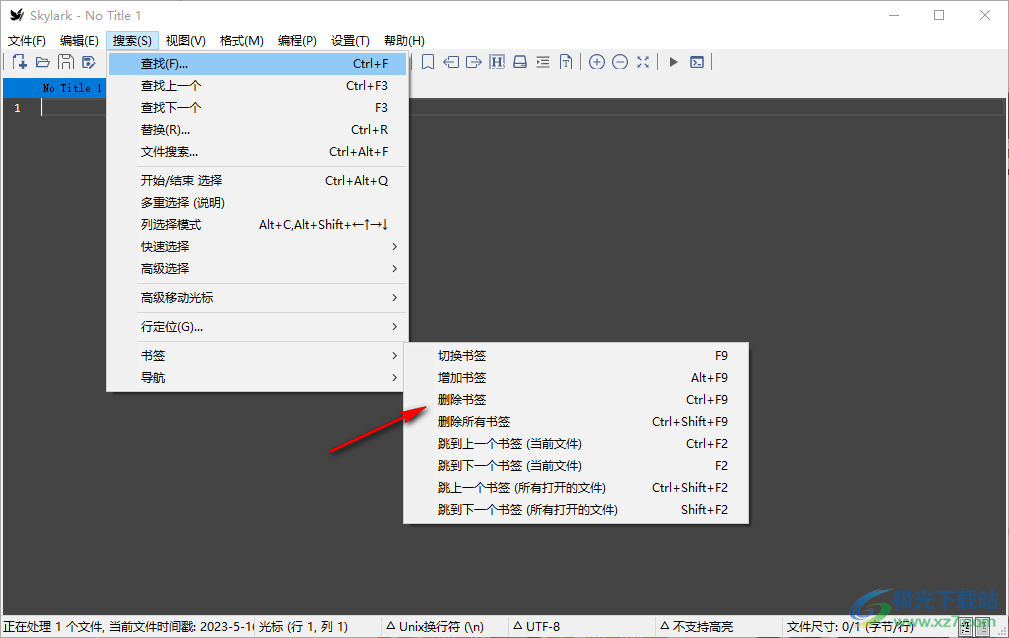Image resolution: width=1009 pixels, height=638 pixels.
Task: Select 查找上一个 menu entry
Action: point(257,86)
